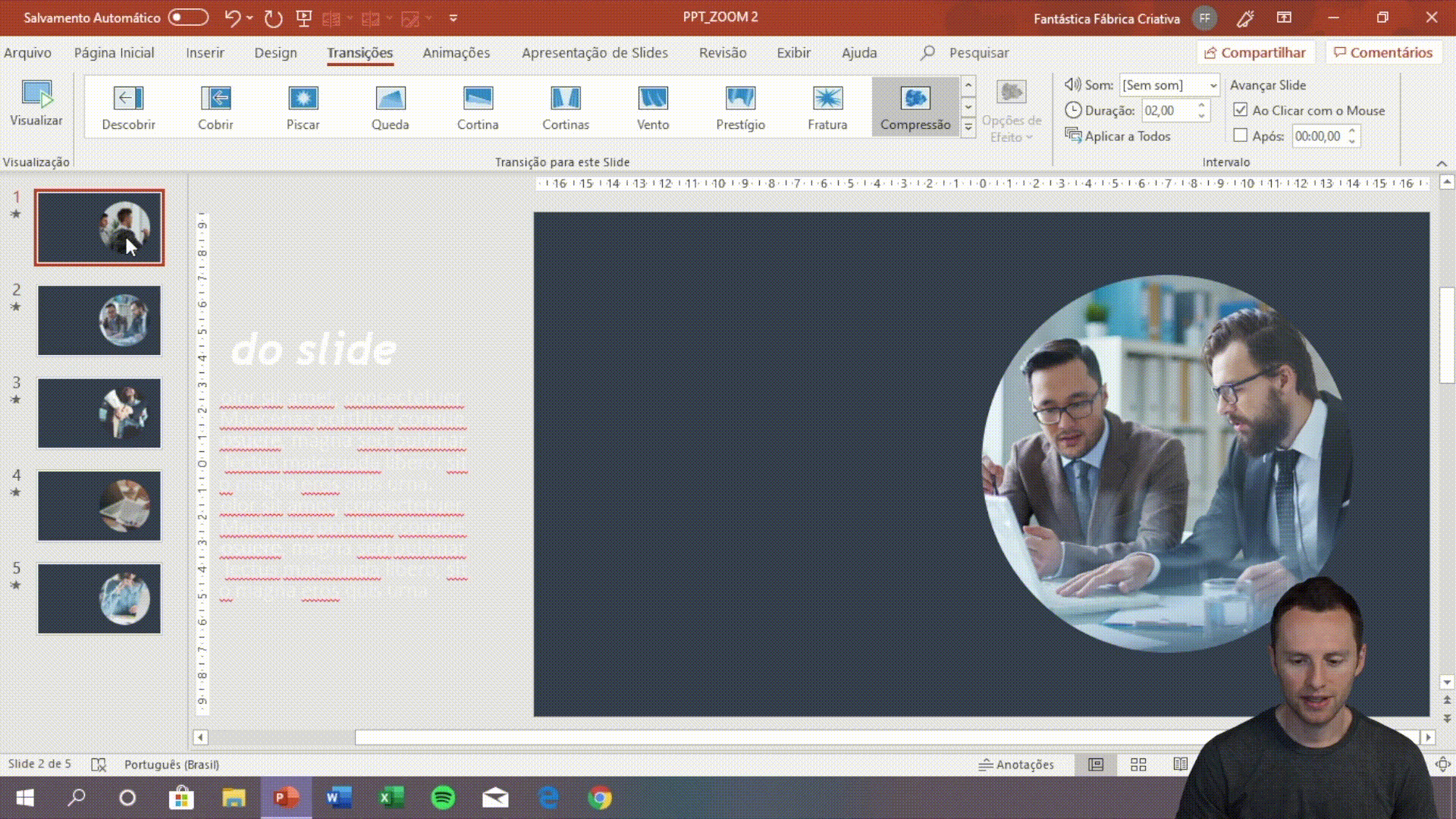Enable the Após checkbox

pyautogui.click(x=1241, y=136)
